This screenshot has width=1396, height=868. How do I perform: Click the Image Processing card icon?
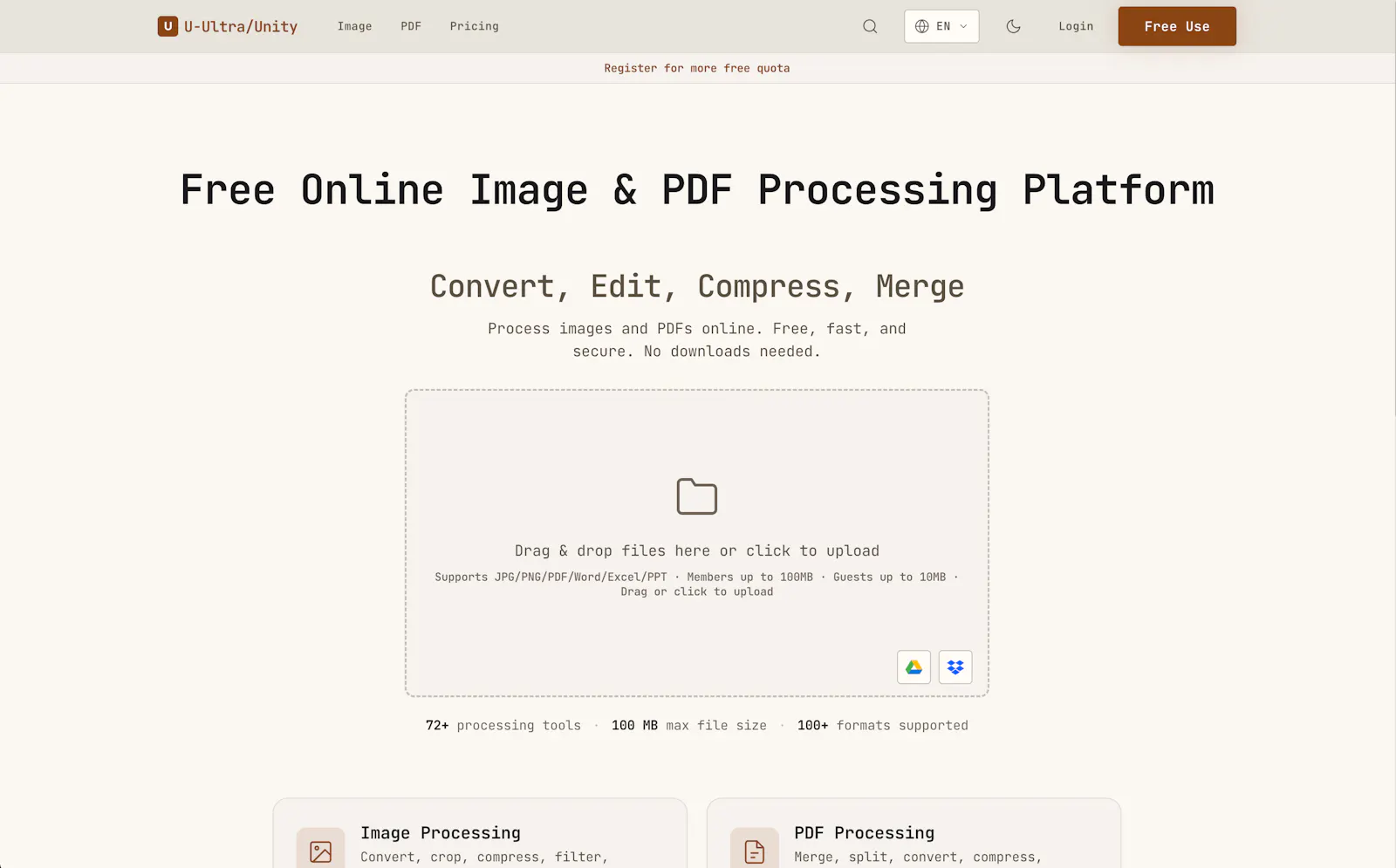point(320,851)
